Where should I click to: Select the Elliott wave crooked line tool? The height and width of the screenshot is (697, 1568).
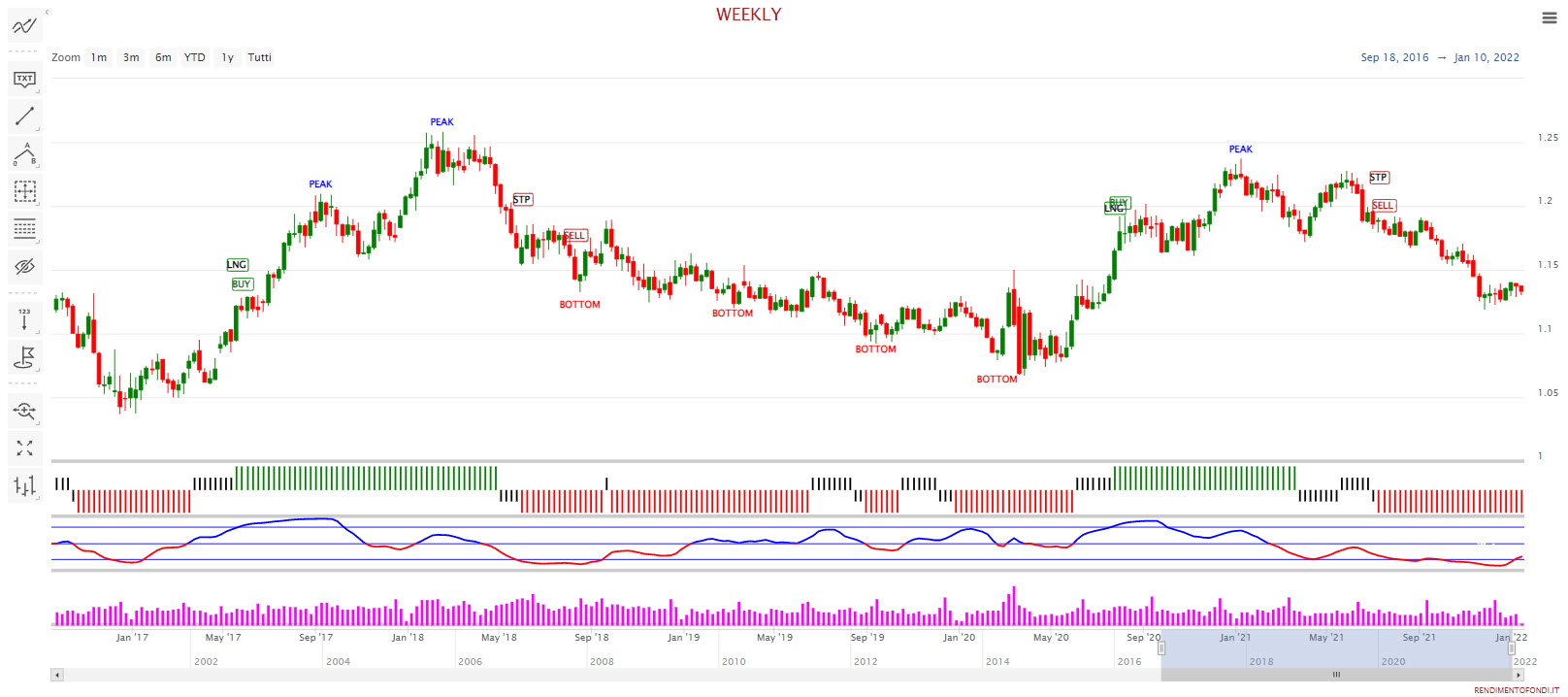(x=24, y=154)
